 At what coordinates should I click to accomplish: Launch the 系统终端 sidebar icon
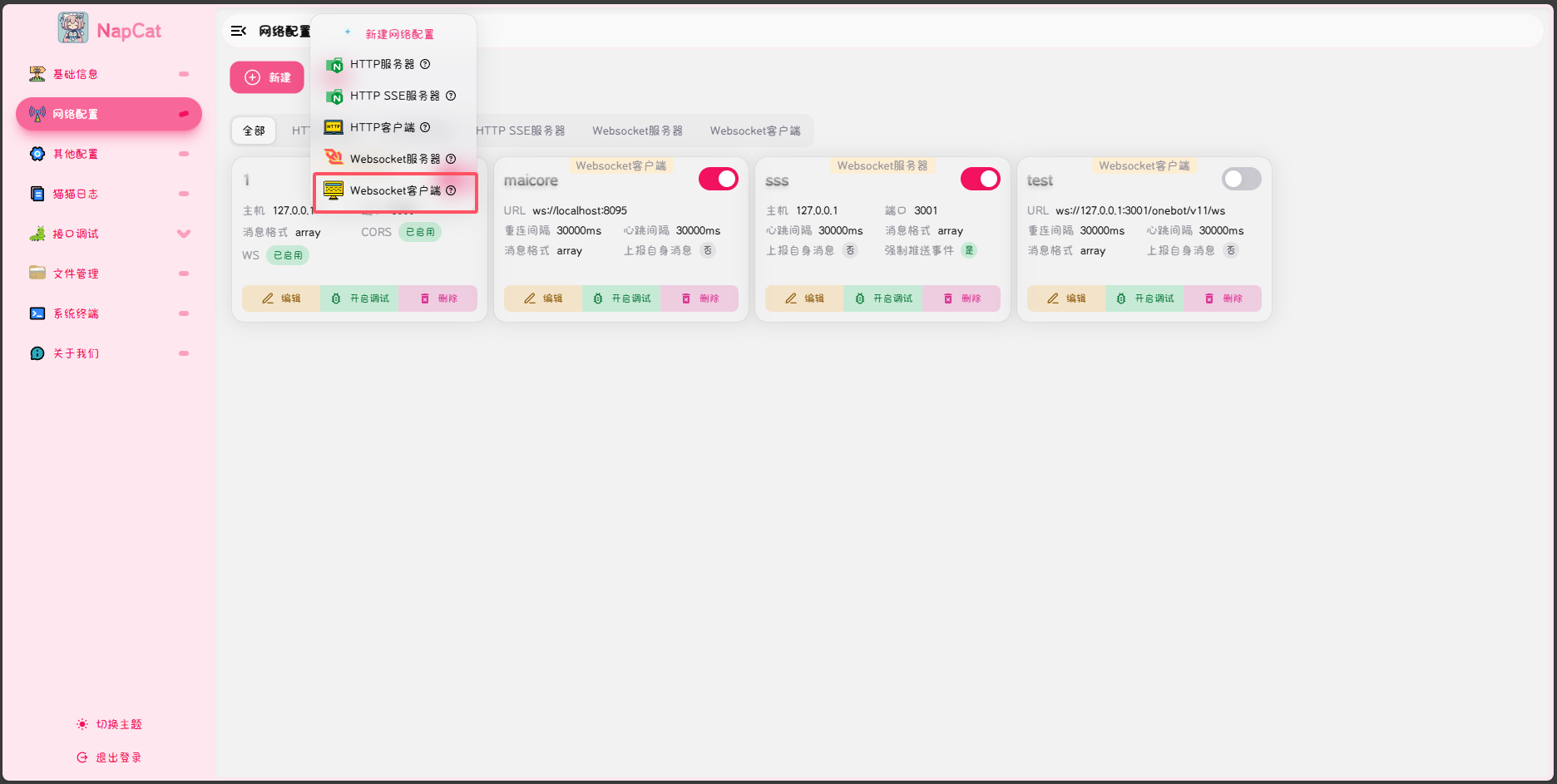(x=37, y=313)
